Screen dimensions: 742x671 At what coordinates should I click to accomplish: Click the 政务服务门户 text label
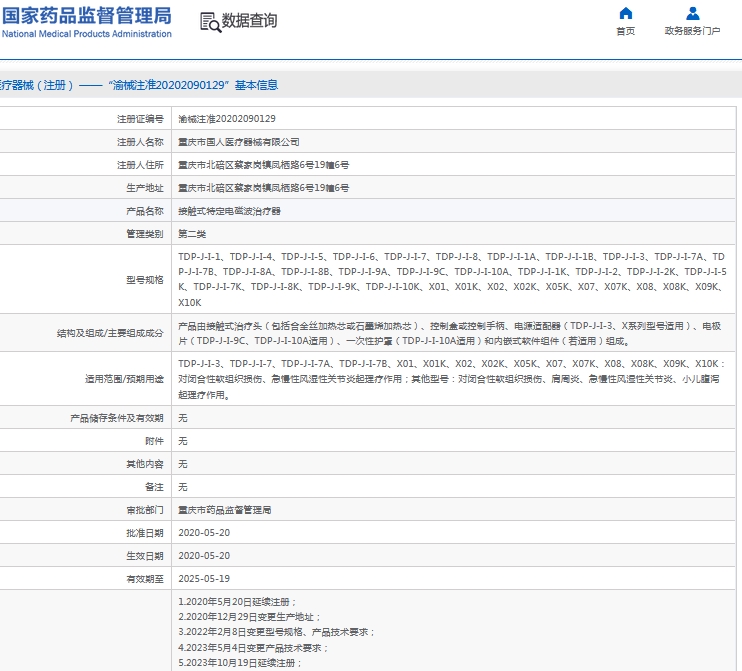pyautogui.click(x=692, y=31)
